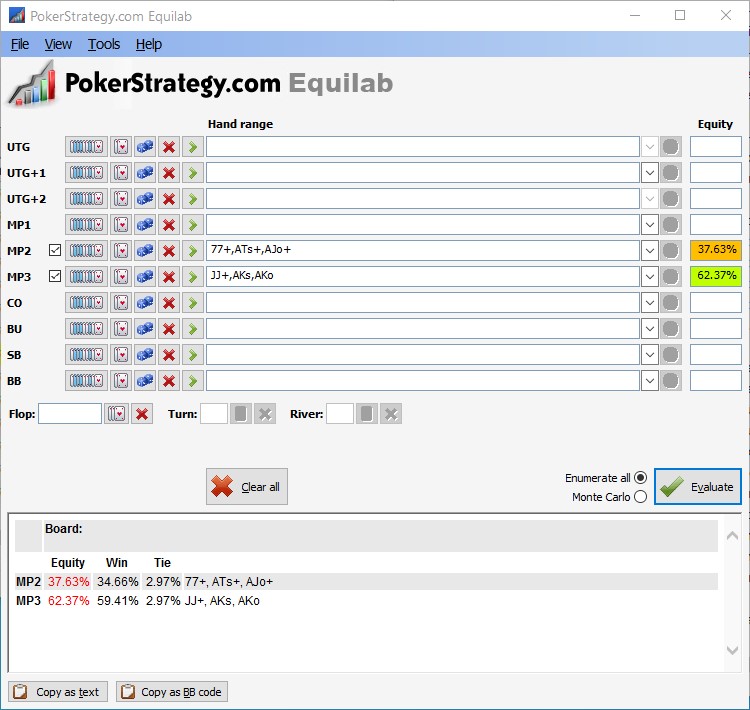
Task: Open the Help menu
Action: tap(149, 44)
